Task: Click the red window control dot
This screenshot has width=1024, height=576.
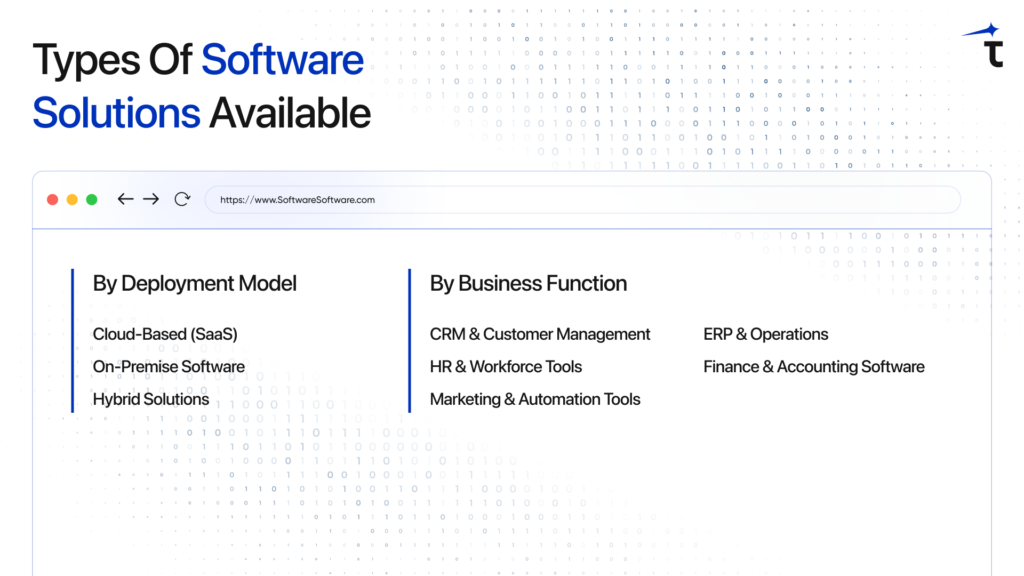Action: 52,199
